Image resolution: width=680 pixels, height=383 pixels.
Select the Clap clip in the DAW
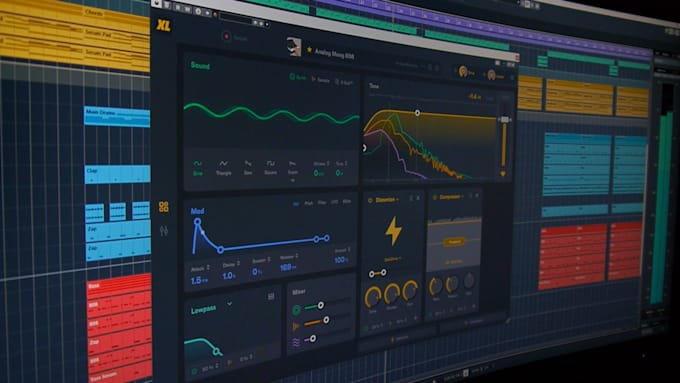(117, 174)
